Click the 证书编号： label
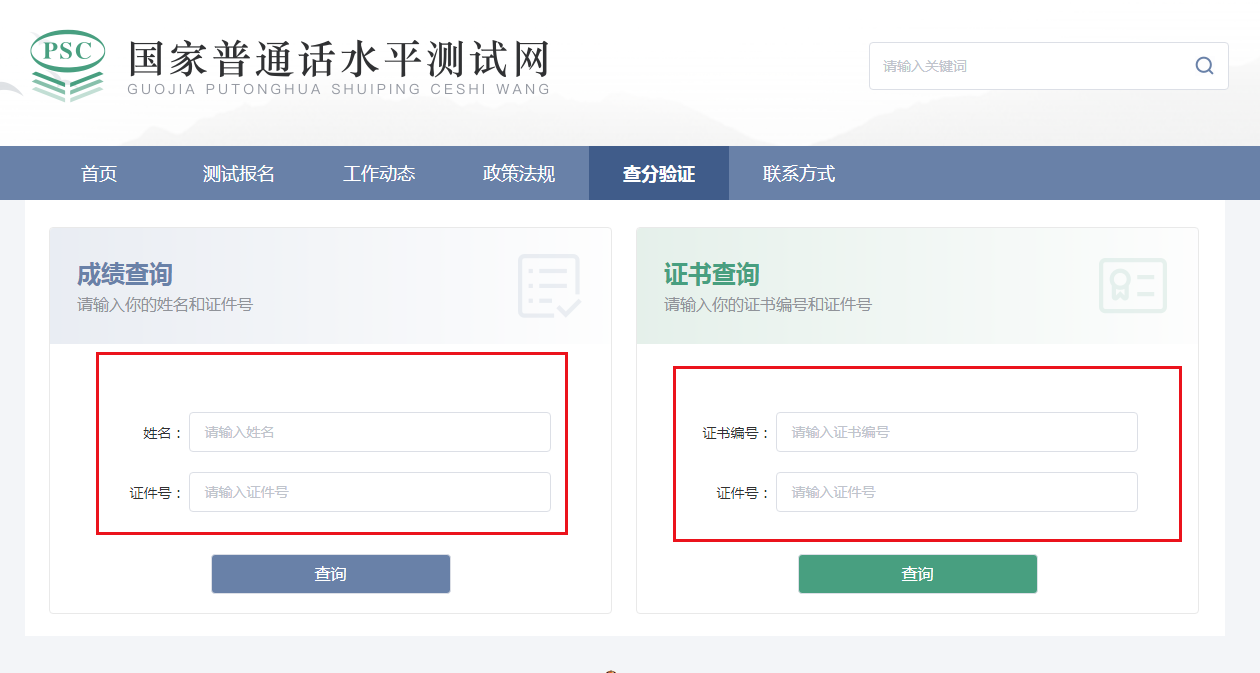The image size is (1260, 673). click(x=737, y=433)
